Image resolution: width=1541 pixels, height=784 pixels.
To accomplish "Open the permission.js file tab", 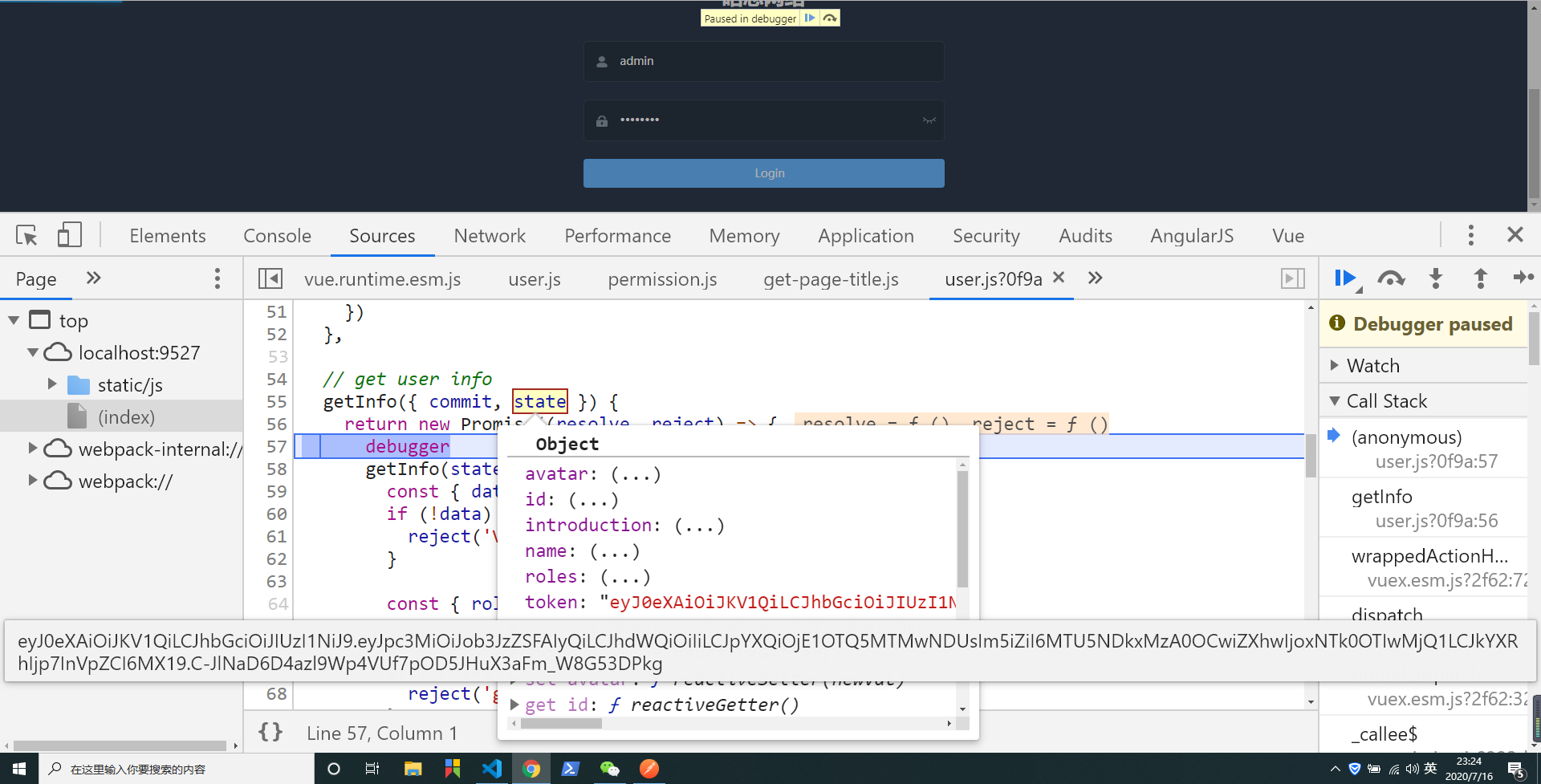I will (662, 278).
